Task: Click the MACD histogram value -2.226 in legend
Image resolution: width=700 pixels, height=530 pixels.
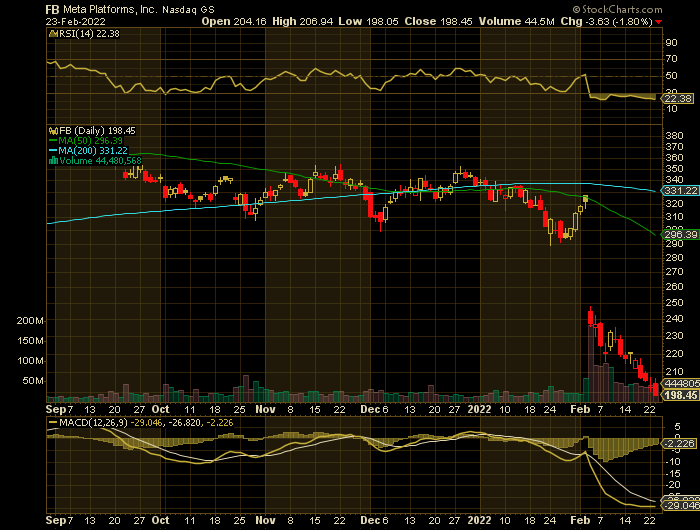Action: click(218, 423)
